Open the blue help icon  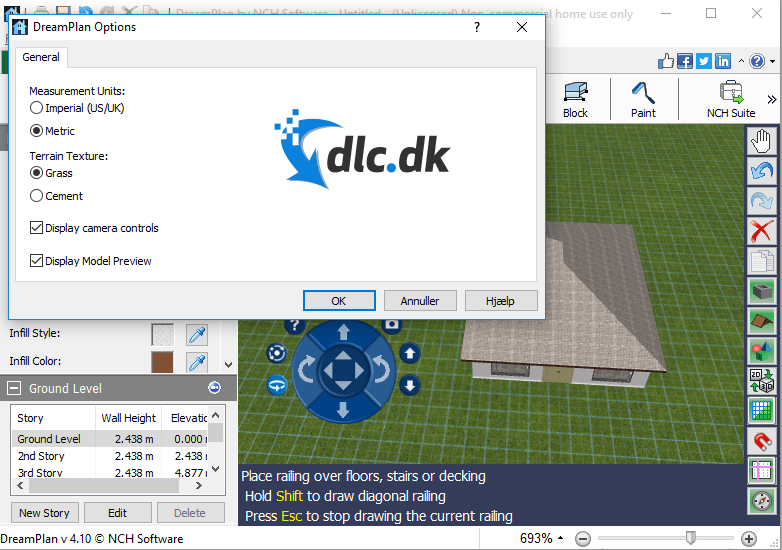click(x=757, y=61)
